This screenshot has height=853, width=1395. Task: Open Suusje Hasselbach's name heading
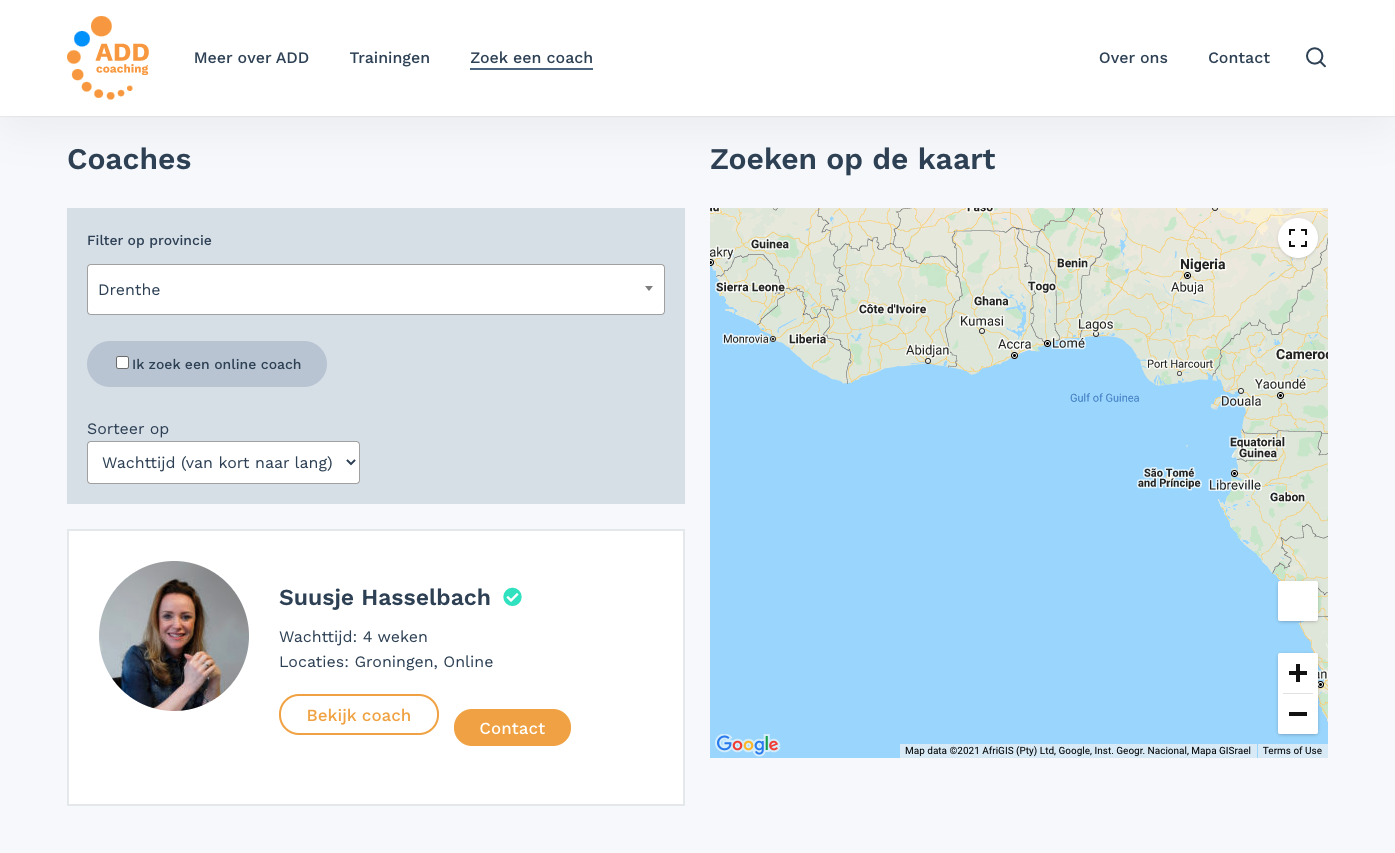click(x=385, y=598)
